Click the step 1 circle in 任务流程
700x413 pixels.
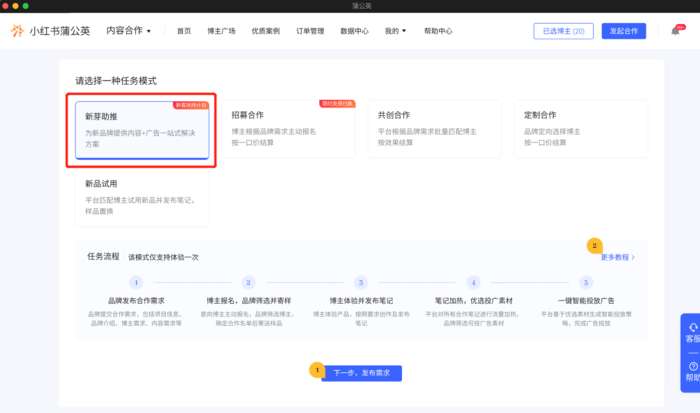tap(136, 283)
